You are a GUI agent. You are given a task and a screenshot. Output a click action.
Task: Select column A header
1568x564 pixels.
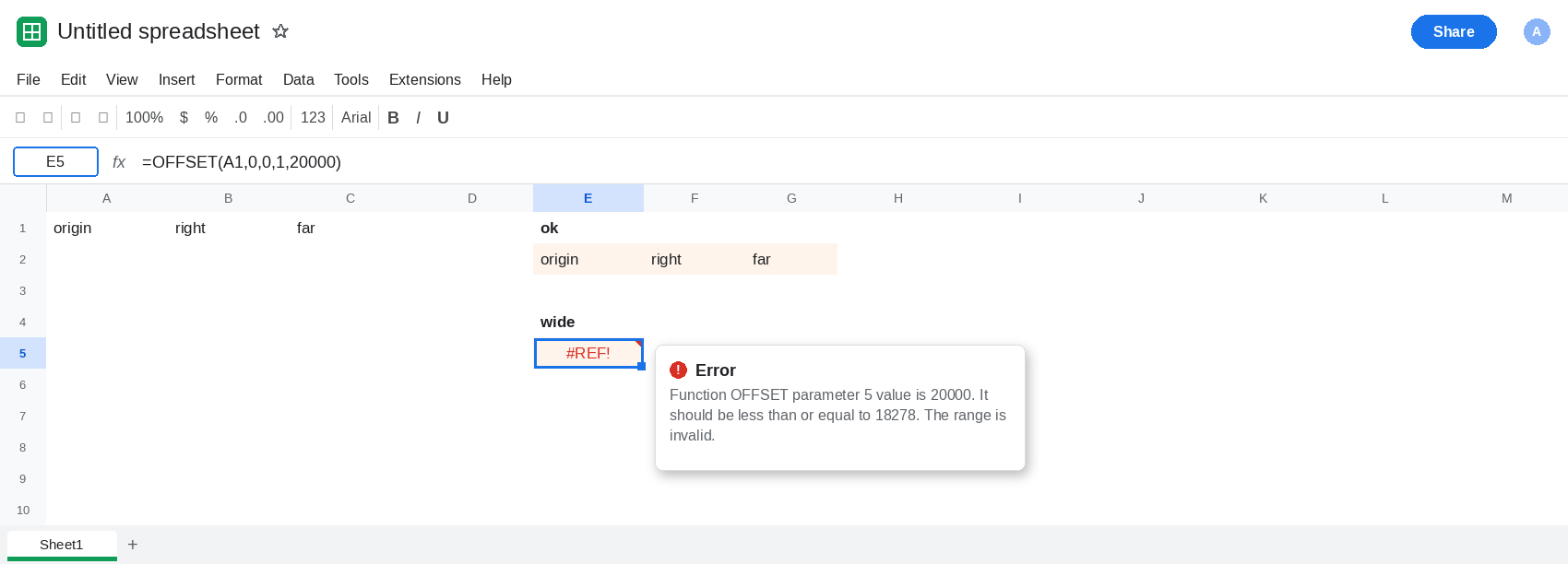107,198
